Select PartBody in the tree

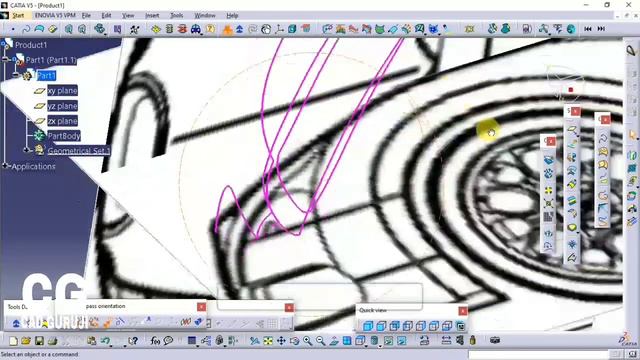click(x=64, y=136)
